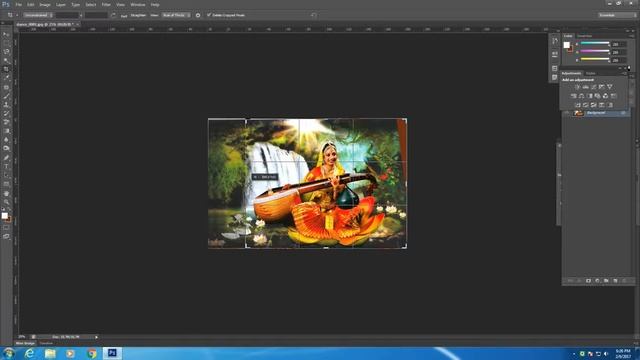Open the Window menu
The width and height of the screenshot is (640, 360).
point(138,4)
